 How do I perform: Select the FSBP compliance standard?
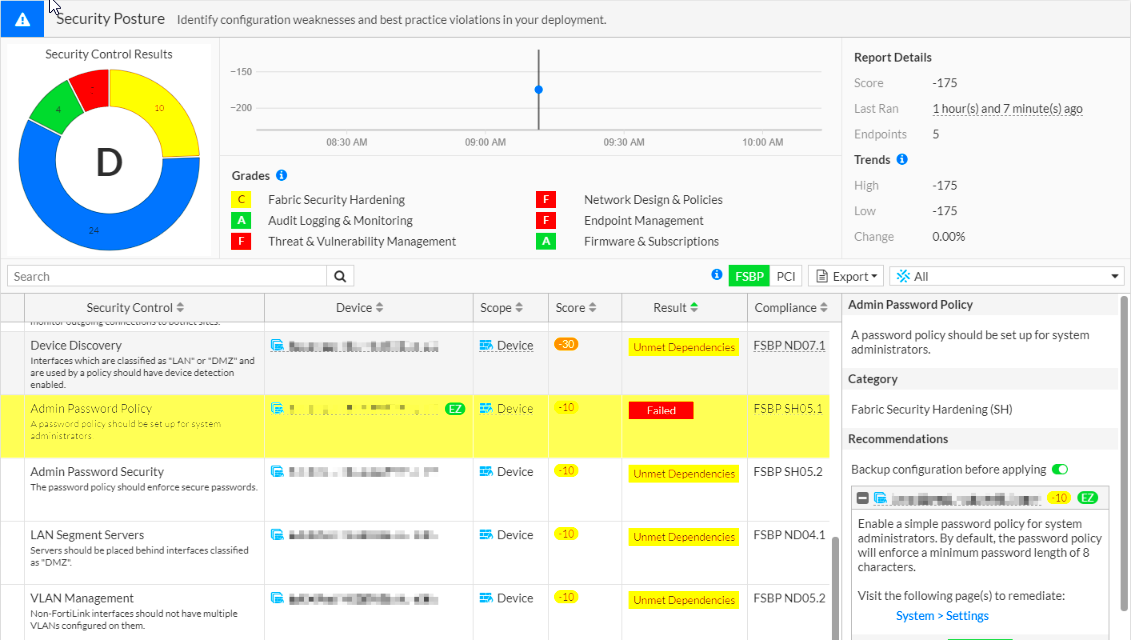pyautogui.click(x=749, y=275)
